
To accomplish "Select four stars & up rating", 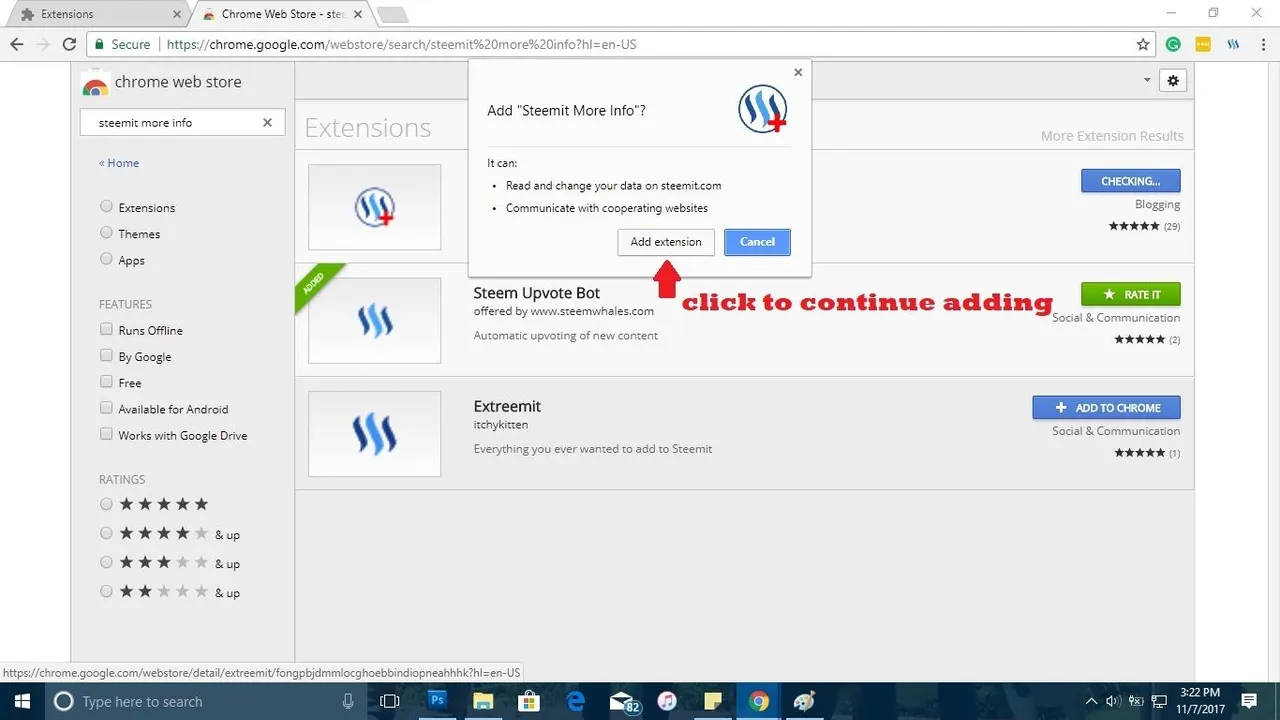I will click(x=106, y=533).
